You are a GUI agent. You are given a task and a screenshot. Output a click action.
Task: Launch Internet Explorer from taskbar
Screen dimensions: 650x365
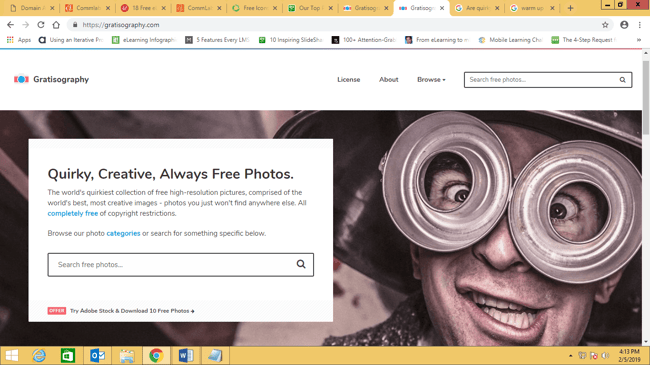tap(39, 356)
